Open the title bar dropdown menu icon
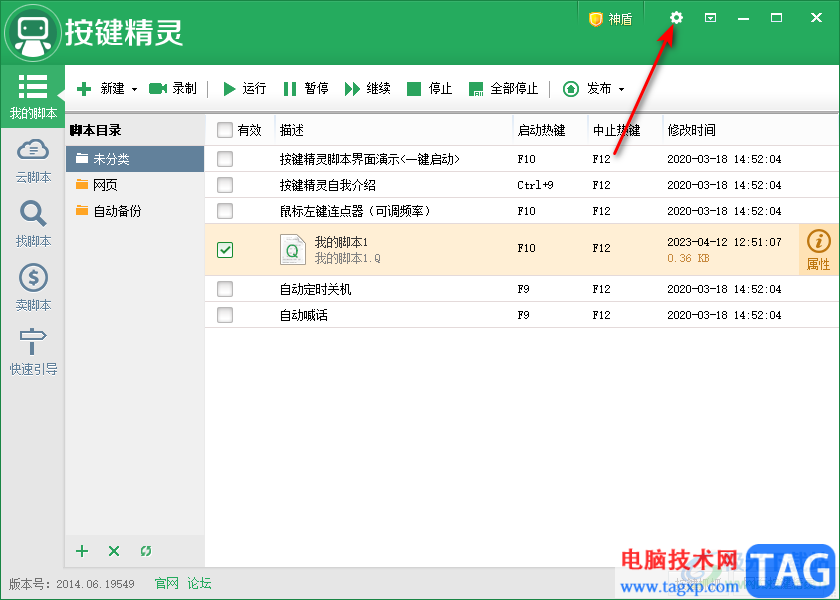840x600 pixels. click(x=710, y=18)
